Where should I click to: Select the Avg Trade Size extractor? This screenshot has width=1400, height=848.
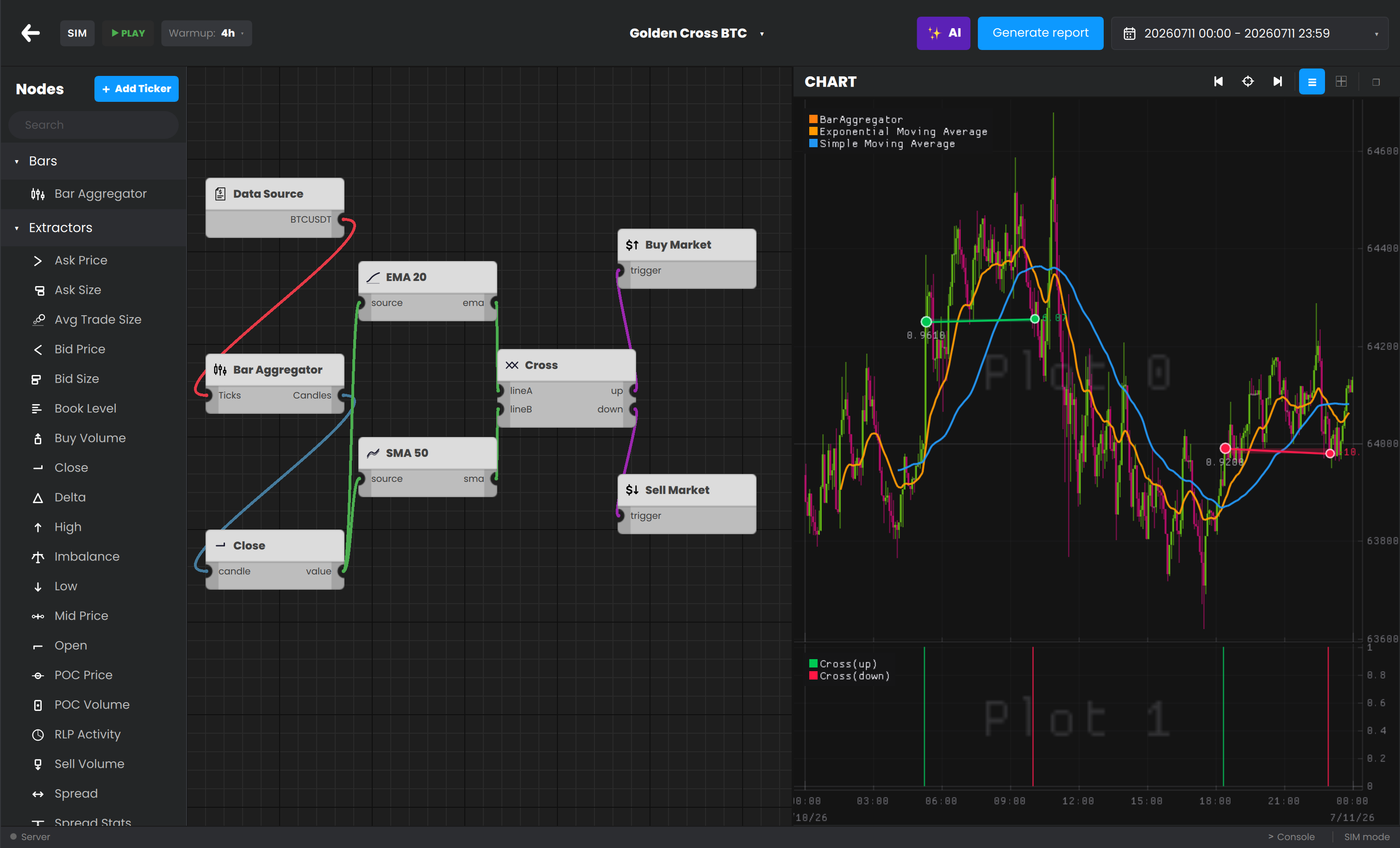point(93,320)
